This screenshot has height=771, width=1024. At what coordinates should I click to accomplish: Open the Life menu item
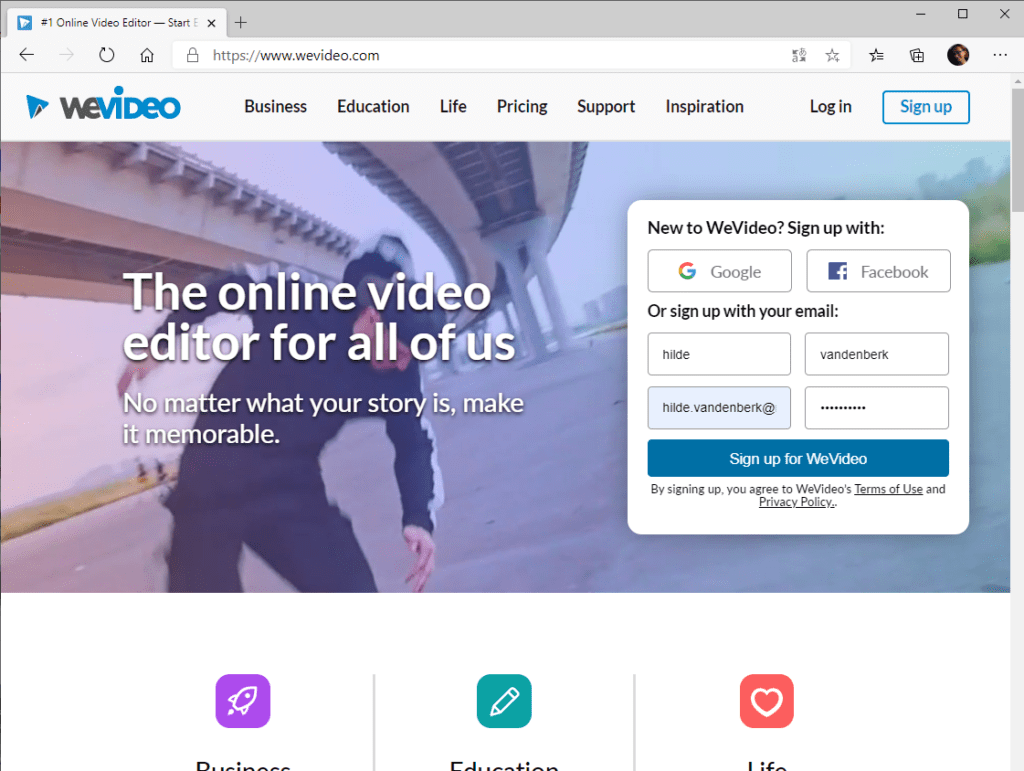[x=453, y=106]
